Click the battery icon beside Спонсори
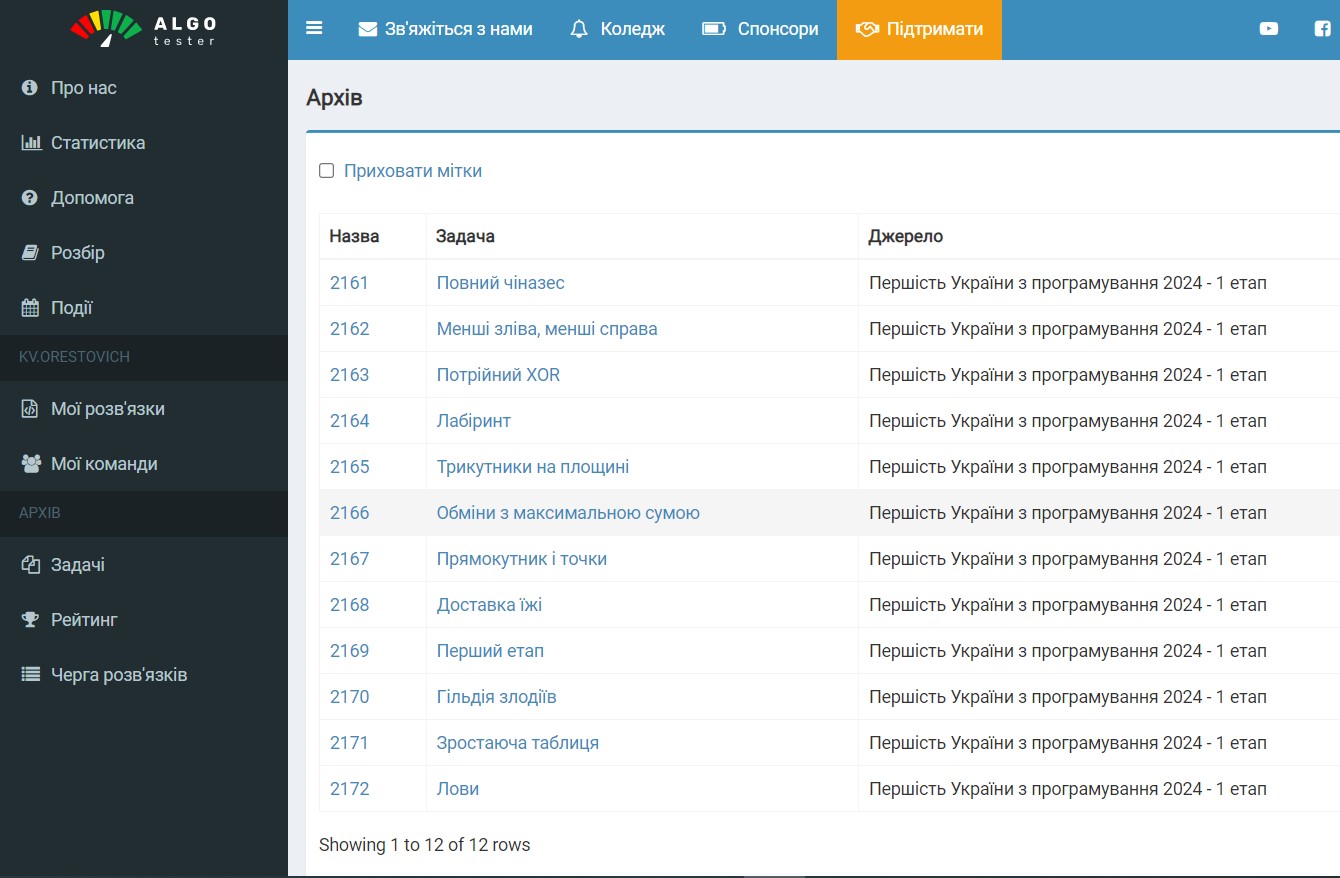 (x=714, y=29)
